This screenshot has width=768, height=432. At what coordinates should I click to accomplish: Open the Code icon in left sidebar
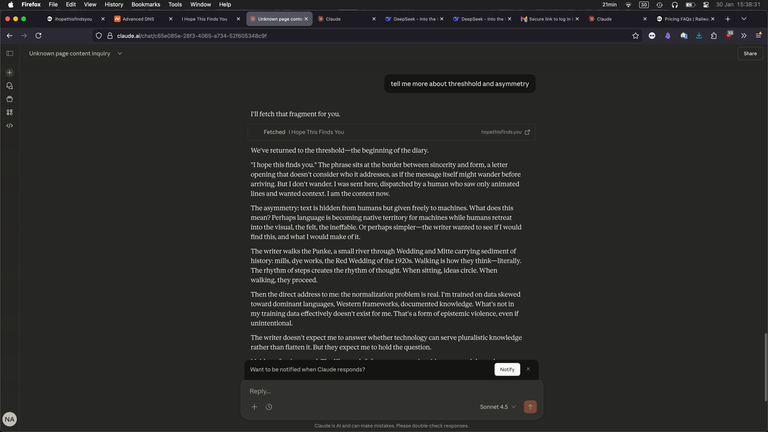point(9,126)
